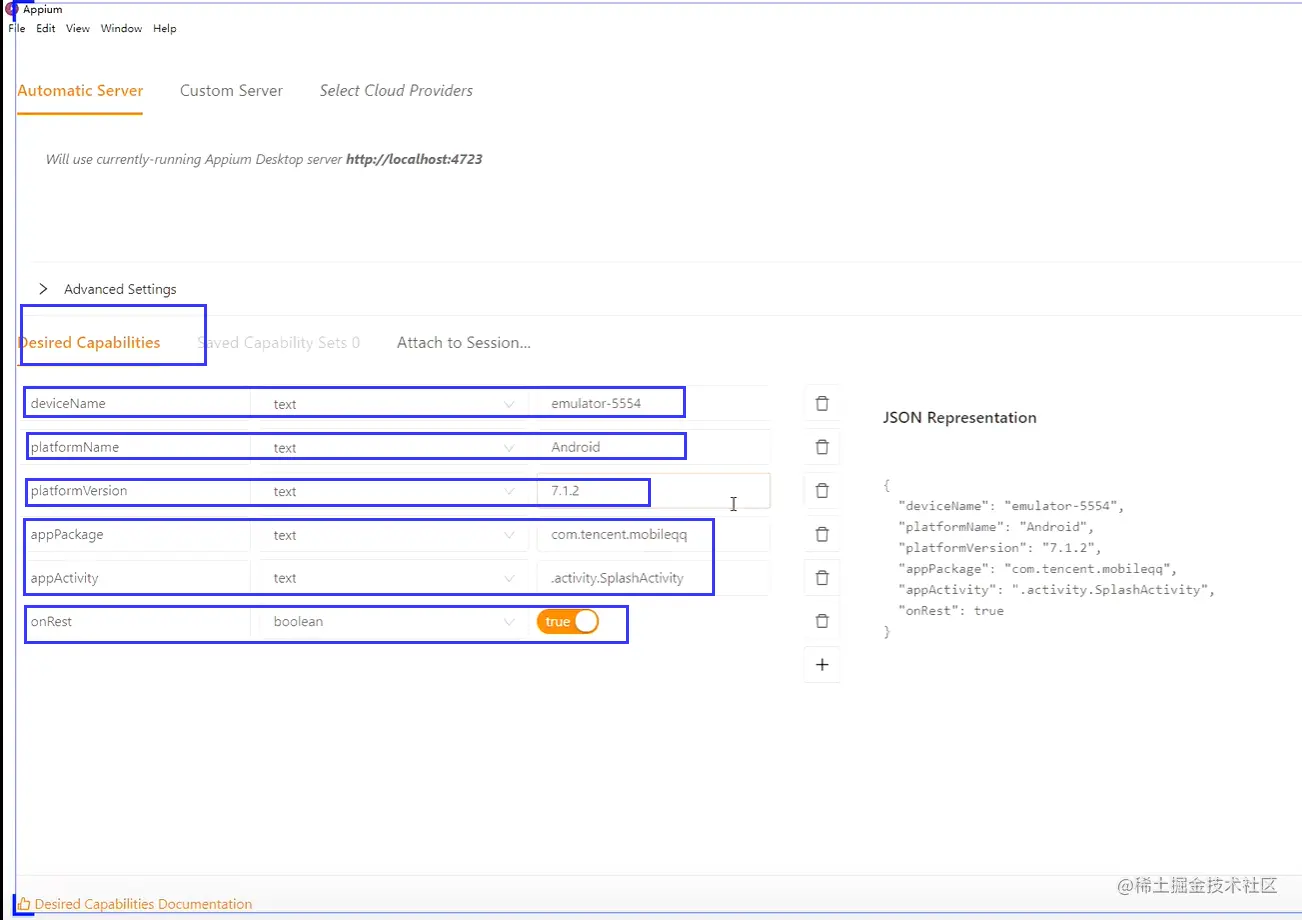1302x920 pixels.
Task: Open Saved Capability Sets tab
Action: pos(278,342)
